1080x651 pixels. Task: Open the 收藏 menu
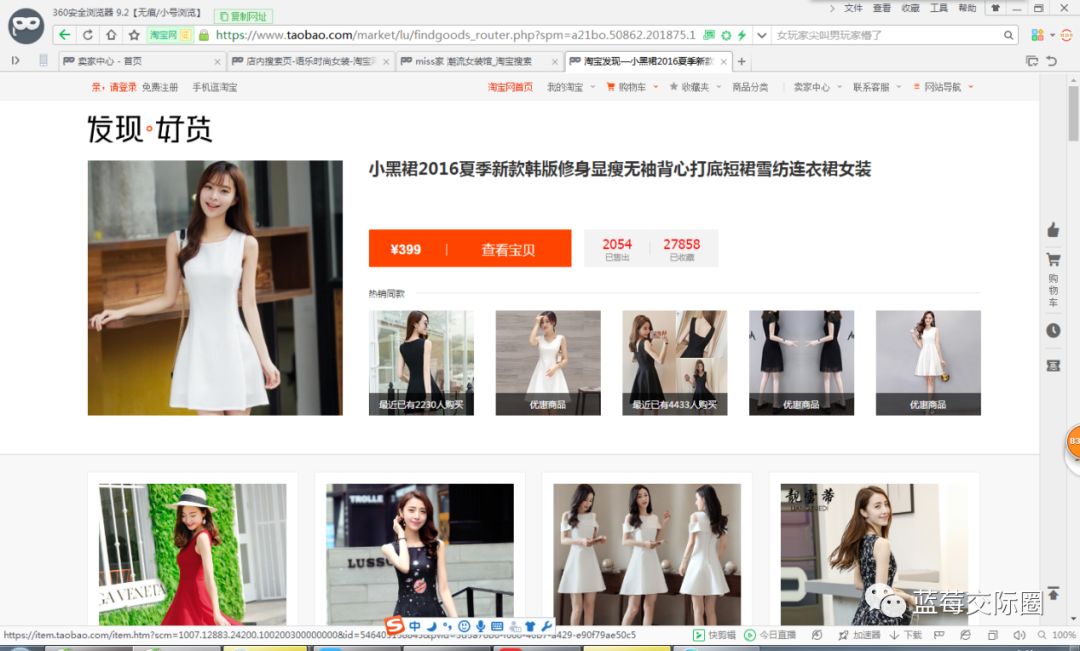(x=911, y=8)
